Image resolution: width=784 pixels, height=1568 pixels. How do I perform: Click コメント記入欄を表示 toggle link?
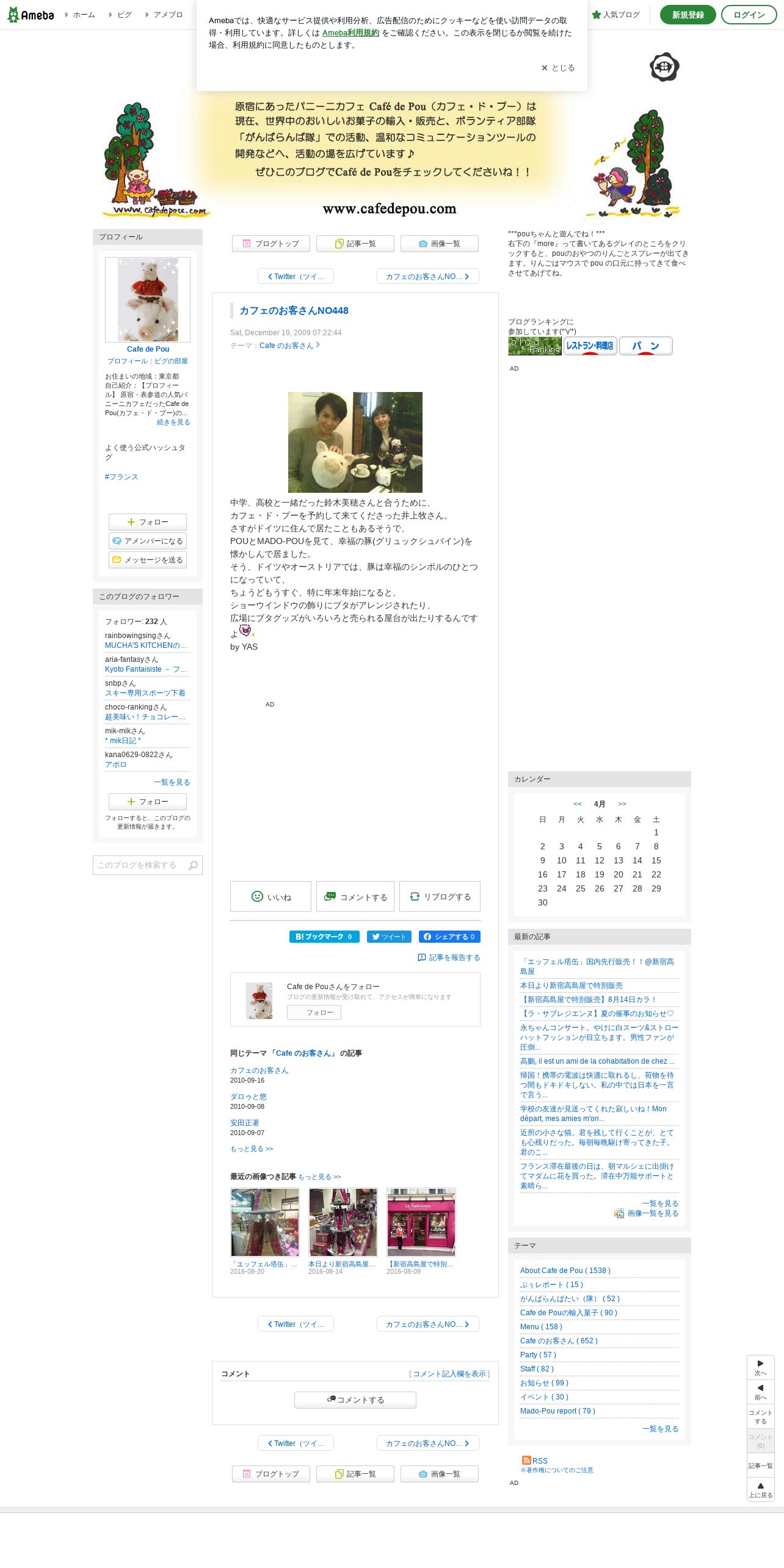pyautogui.click(x=449, y=1374)
